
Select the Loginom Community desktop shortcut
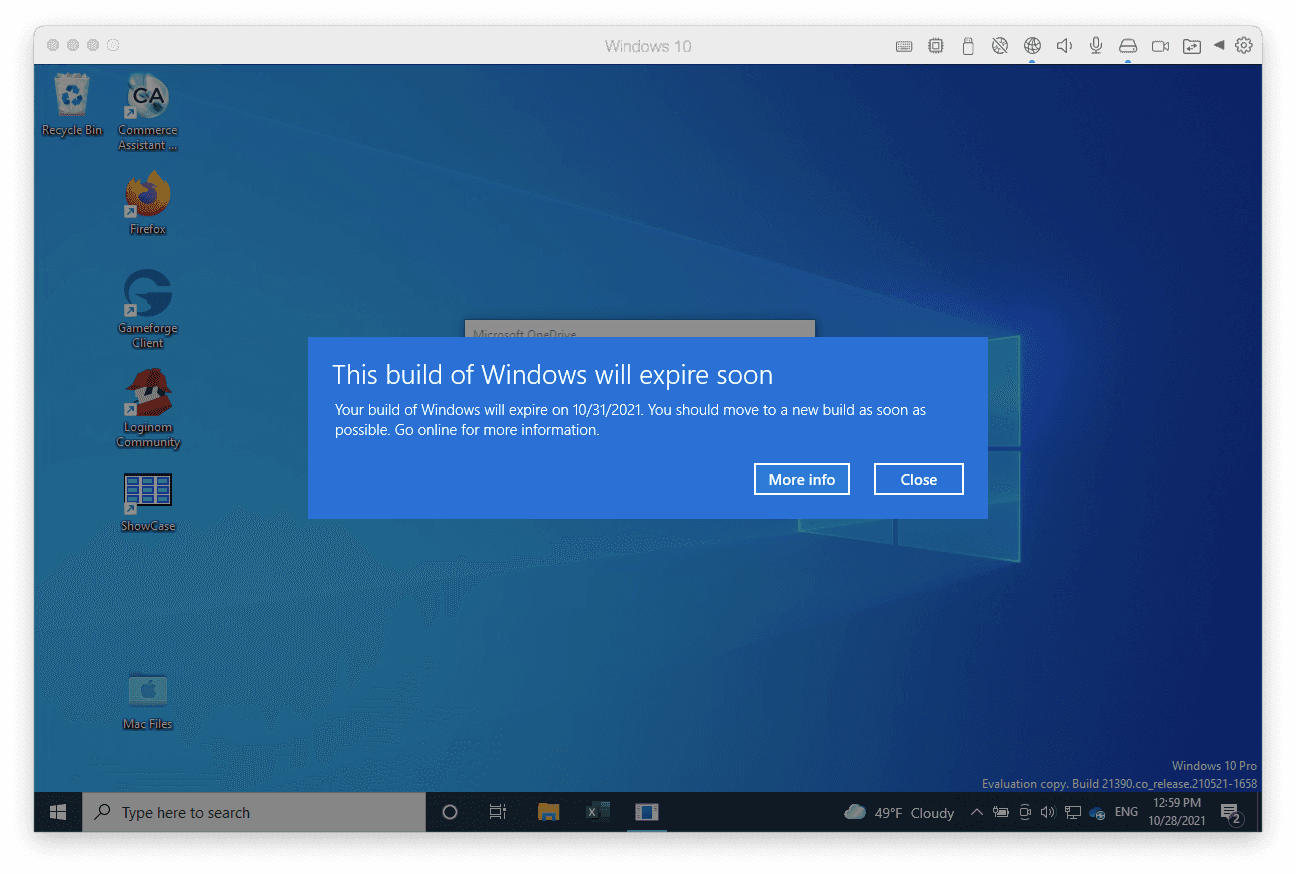click(148, 408)
